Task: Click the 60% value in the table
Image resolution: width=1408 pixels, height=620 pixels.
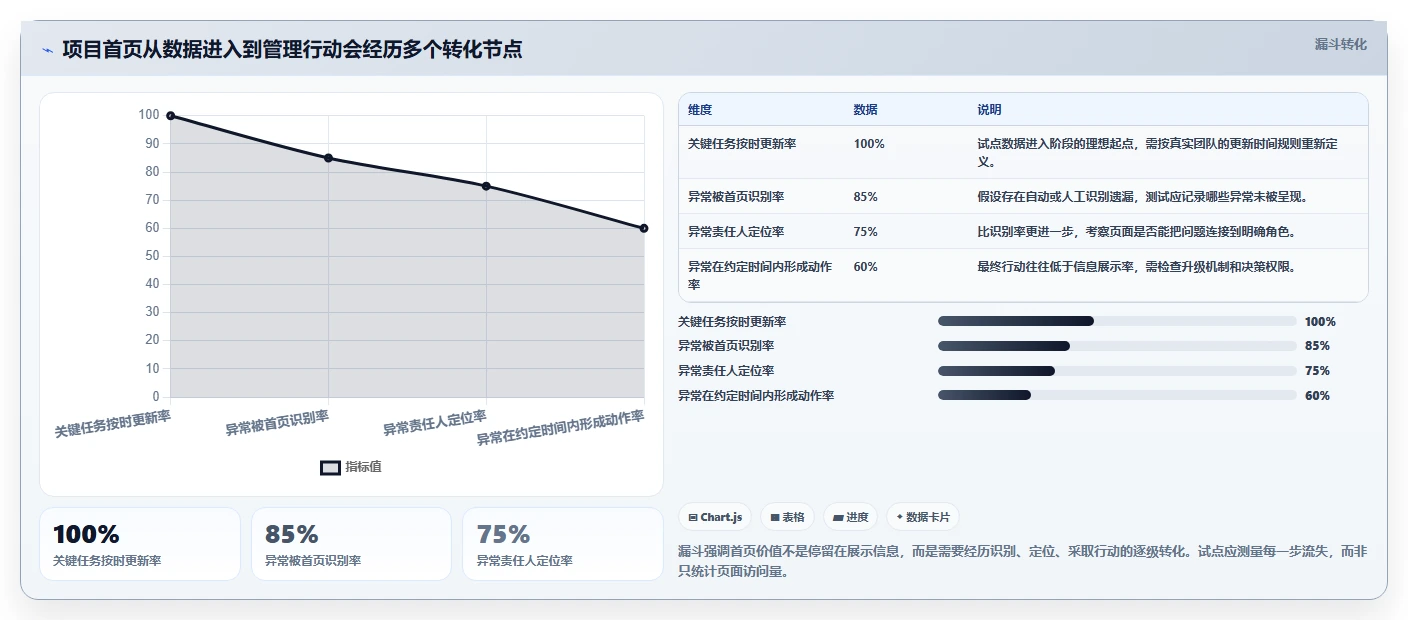Action: [866, 267]
